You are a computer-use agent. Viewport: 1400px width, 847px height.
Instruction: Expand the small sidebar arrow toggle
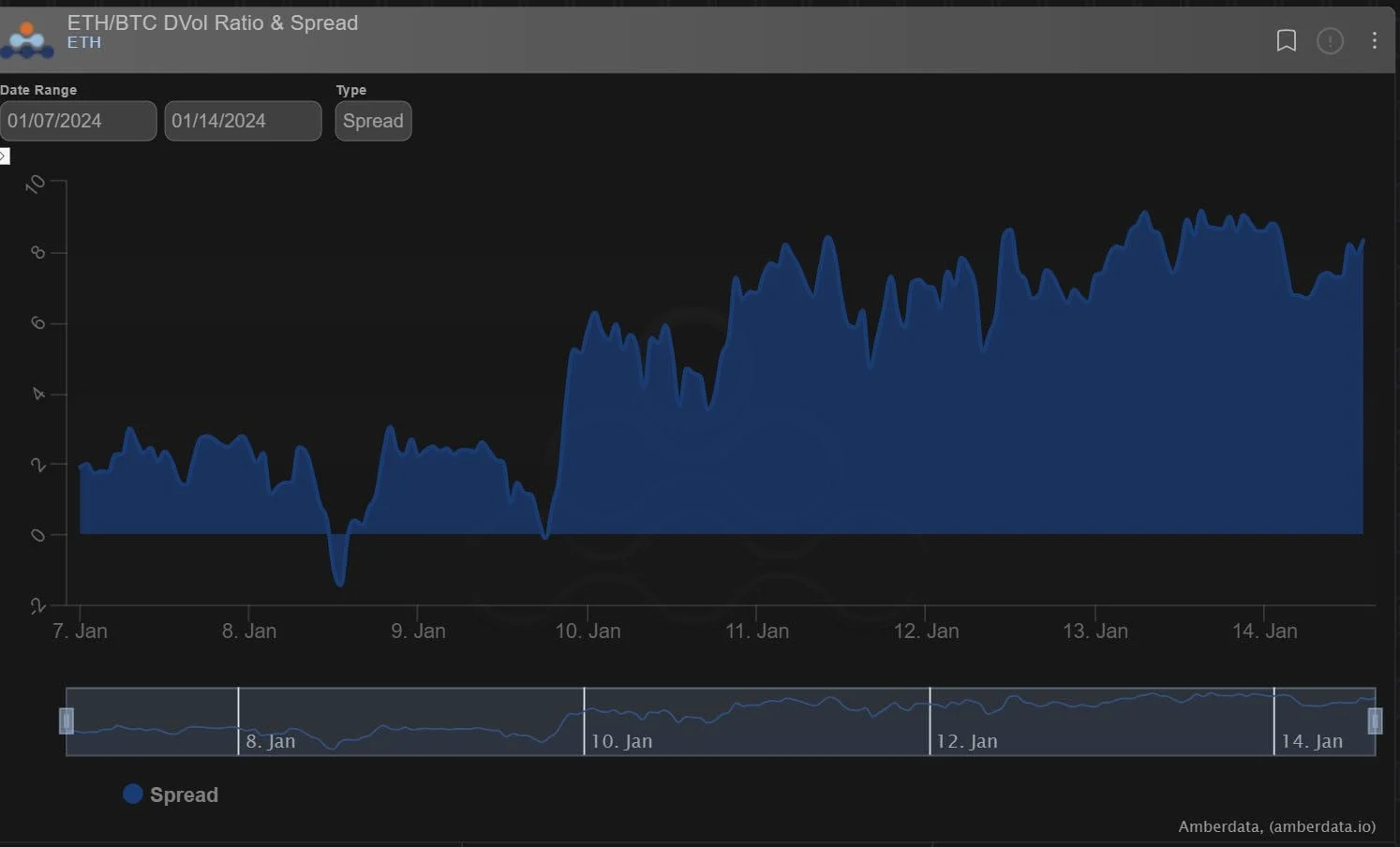pos(4,156)
